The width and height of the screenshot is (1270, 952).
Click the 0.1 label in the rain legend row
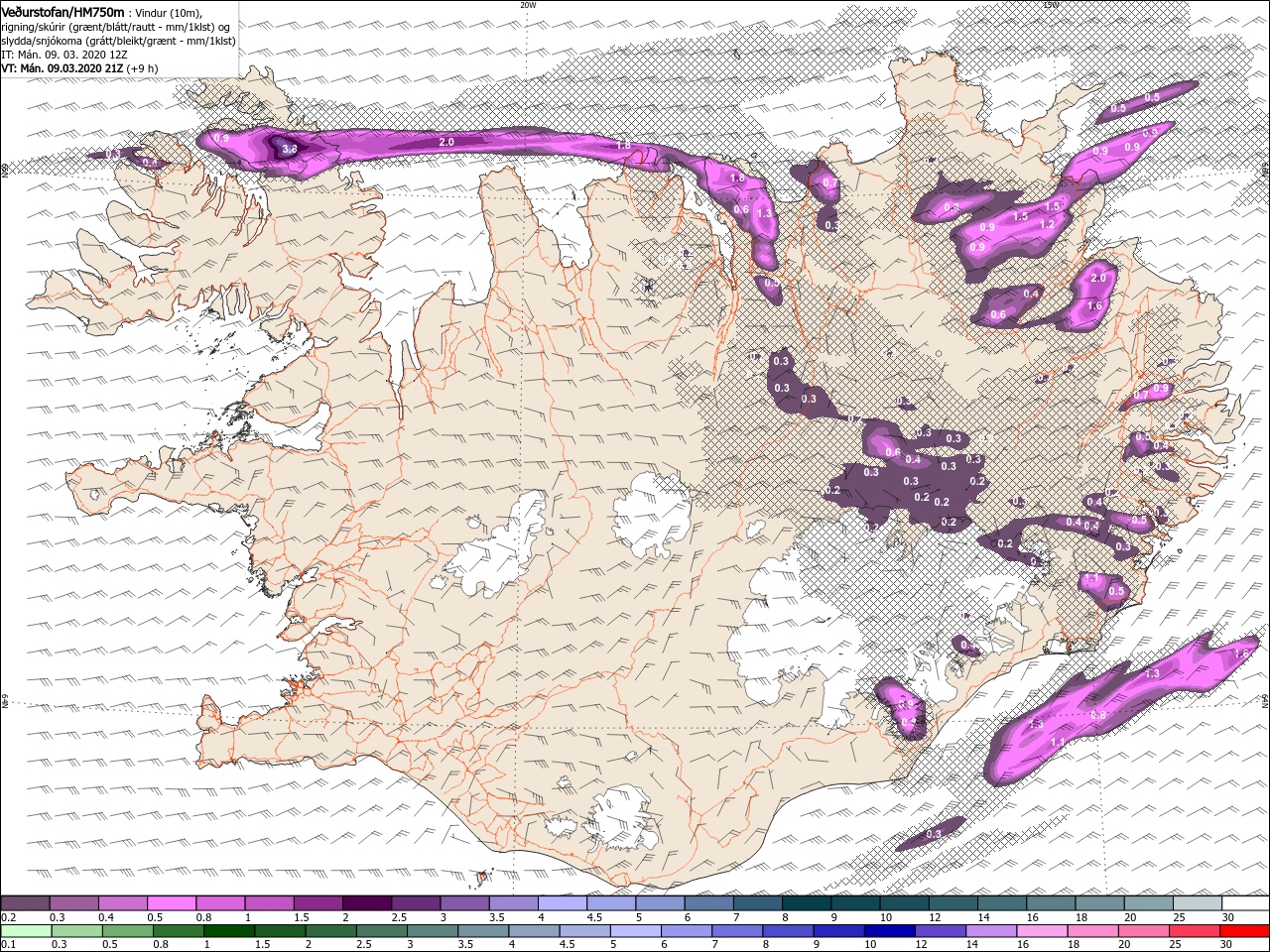coord(8,946)
